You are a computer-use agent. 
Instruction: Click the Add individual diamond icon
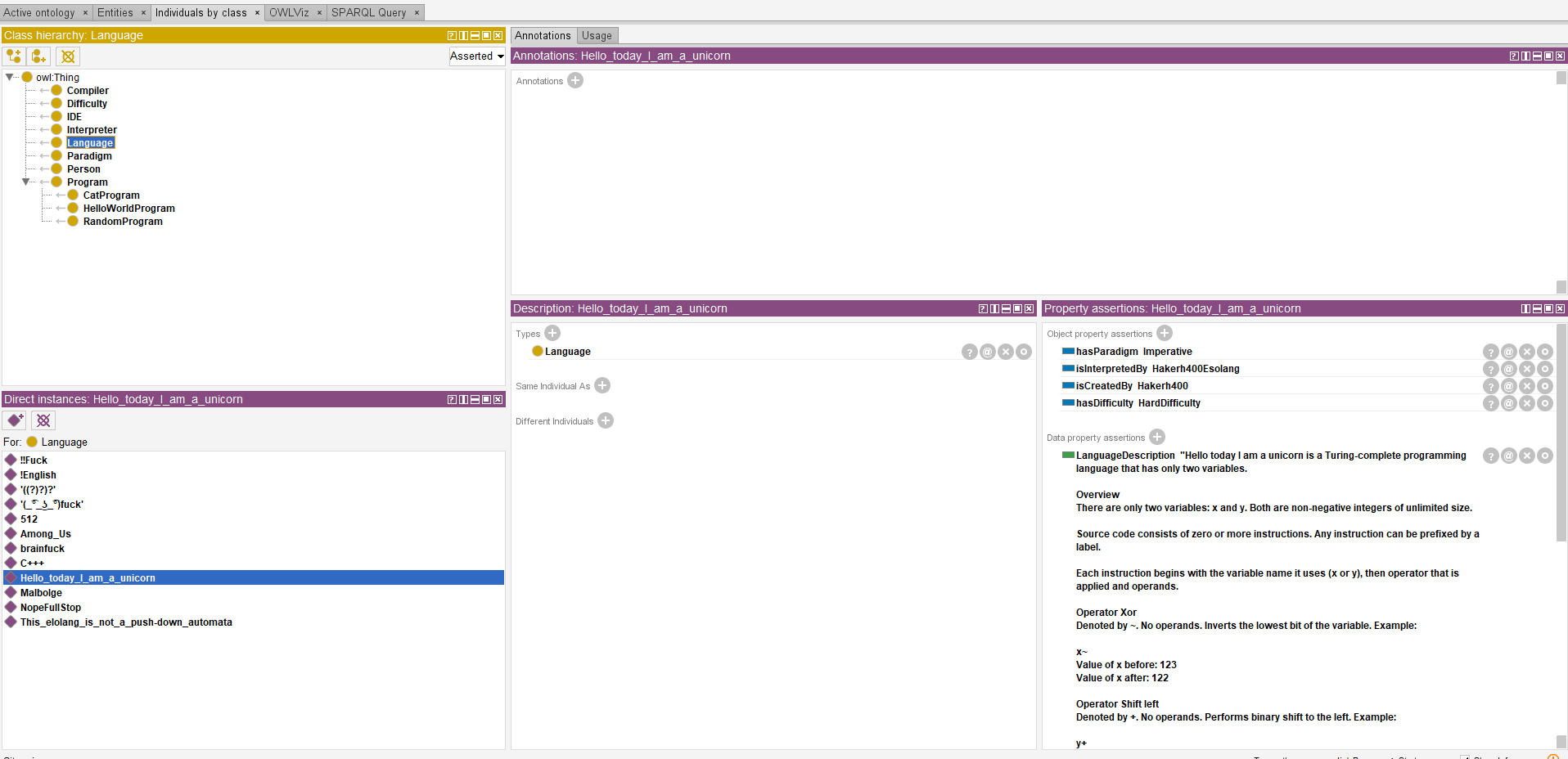coord(15,420)
